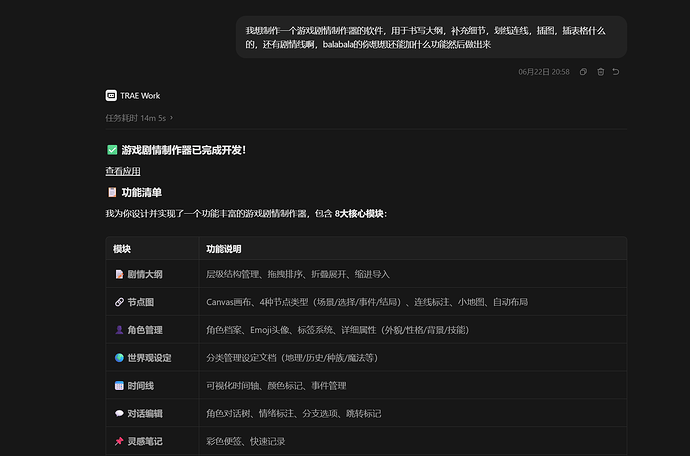This screenshot has height=456, width=690.
Task: Delete the message using the trash icon
Action: tap(600, 72)
